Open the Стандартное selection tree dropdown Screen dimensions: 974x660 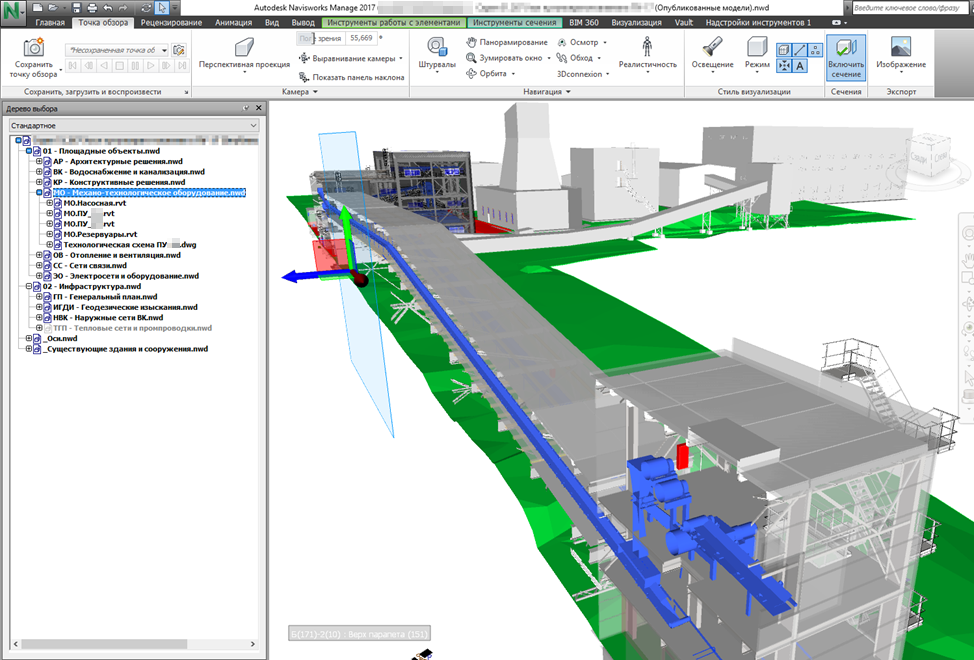[x=134, y=125]
